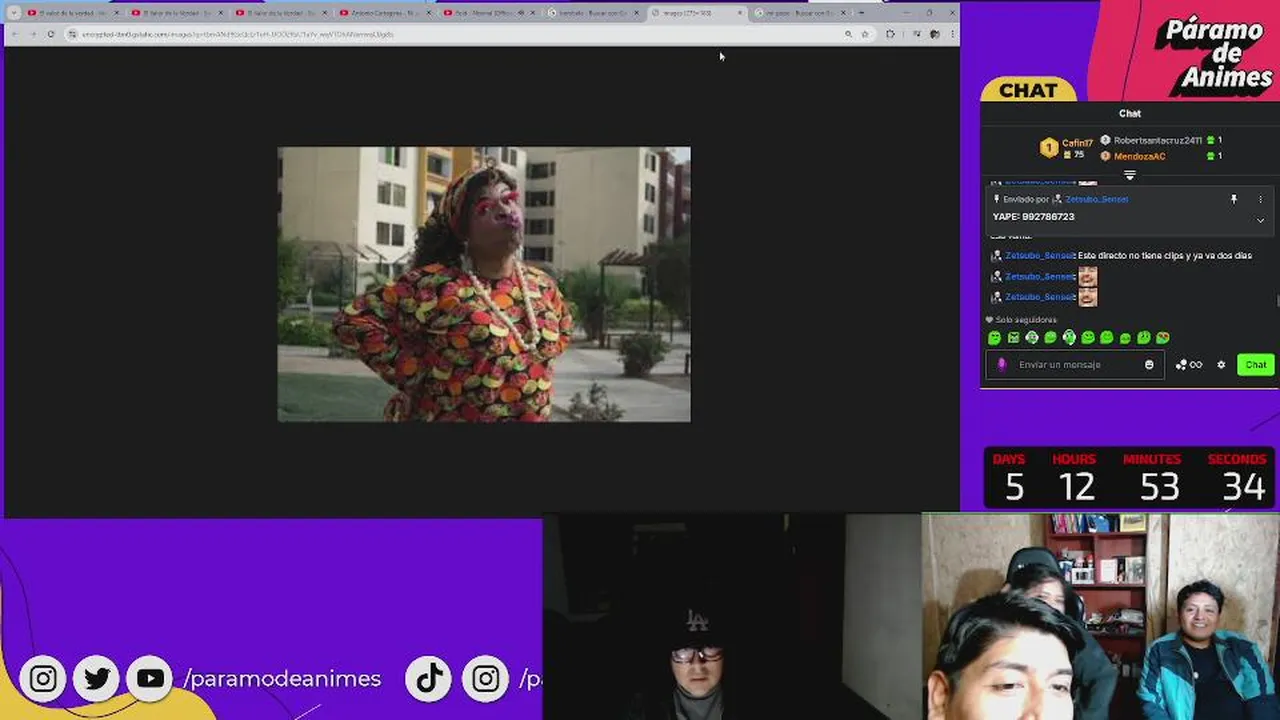
Task: Switch to the travetsito Google search tab
Action: click(593, 13)
